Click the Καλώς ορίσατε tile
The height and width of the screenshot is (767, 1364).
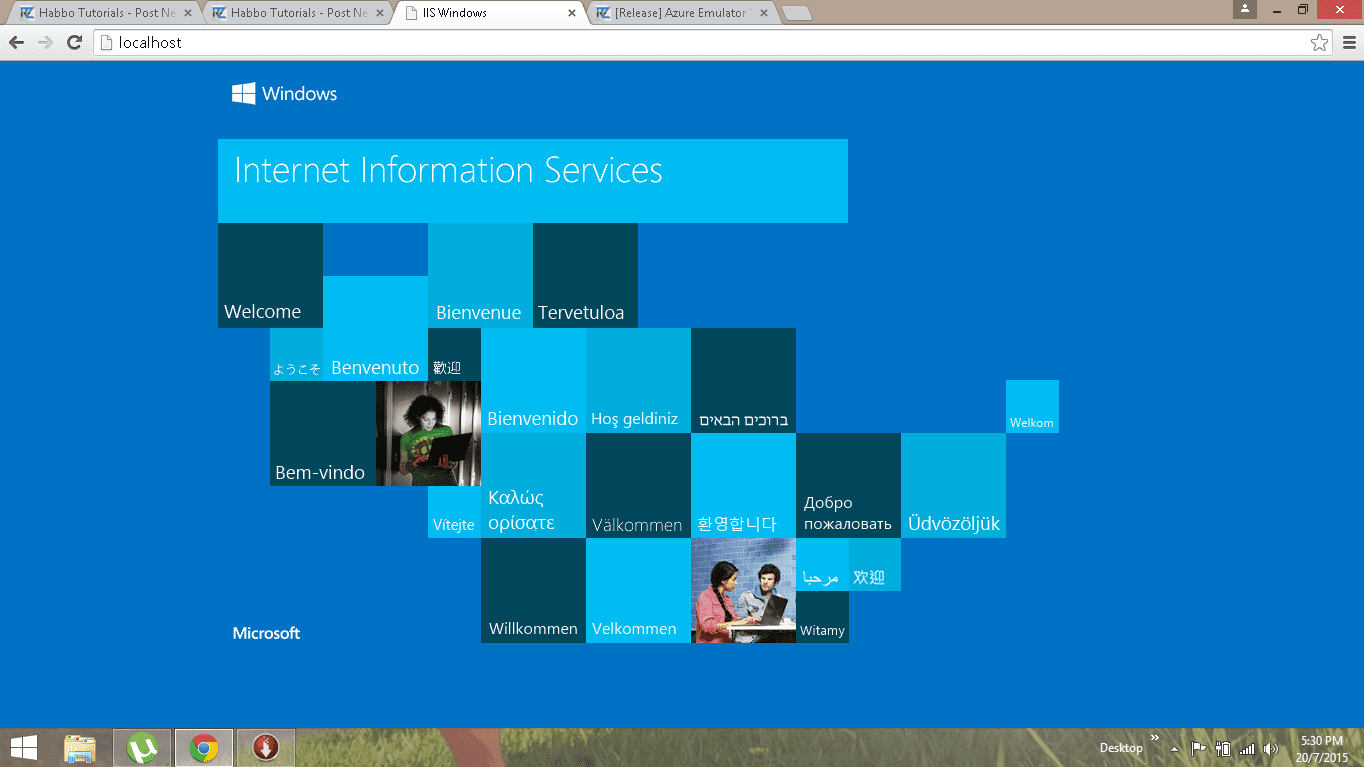pos(533,485)
